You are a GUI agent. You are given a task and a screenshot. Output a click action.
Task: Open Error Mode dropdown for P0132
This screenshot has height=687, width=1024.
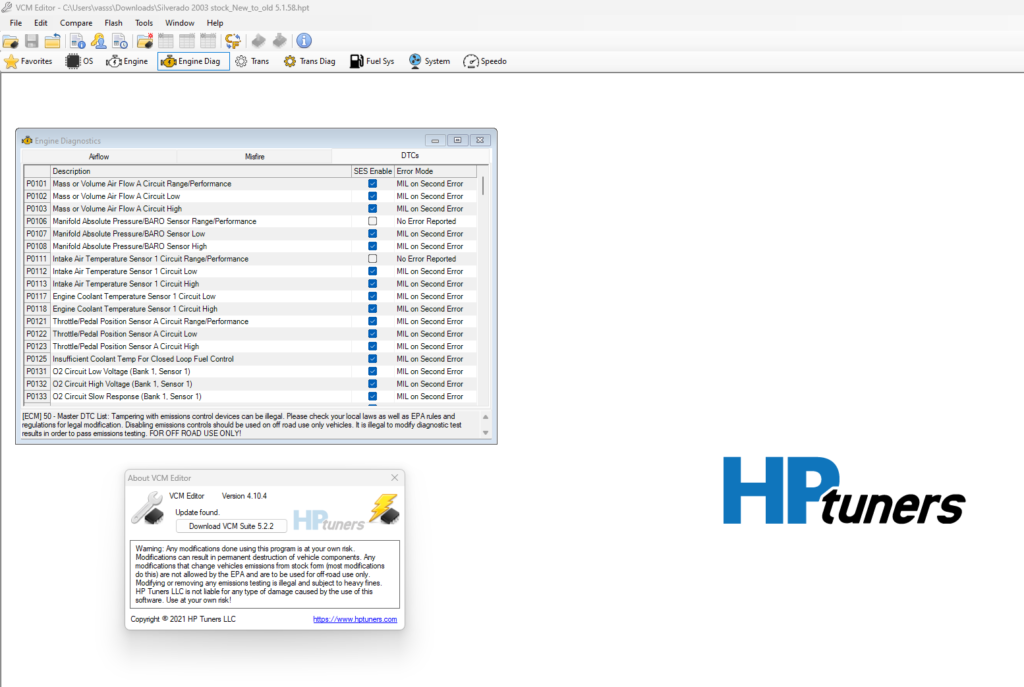point(435,384)
